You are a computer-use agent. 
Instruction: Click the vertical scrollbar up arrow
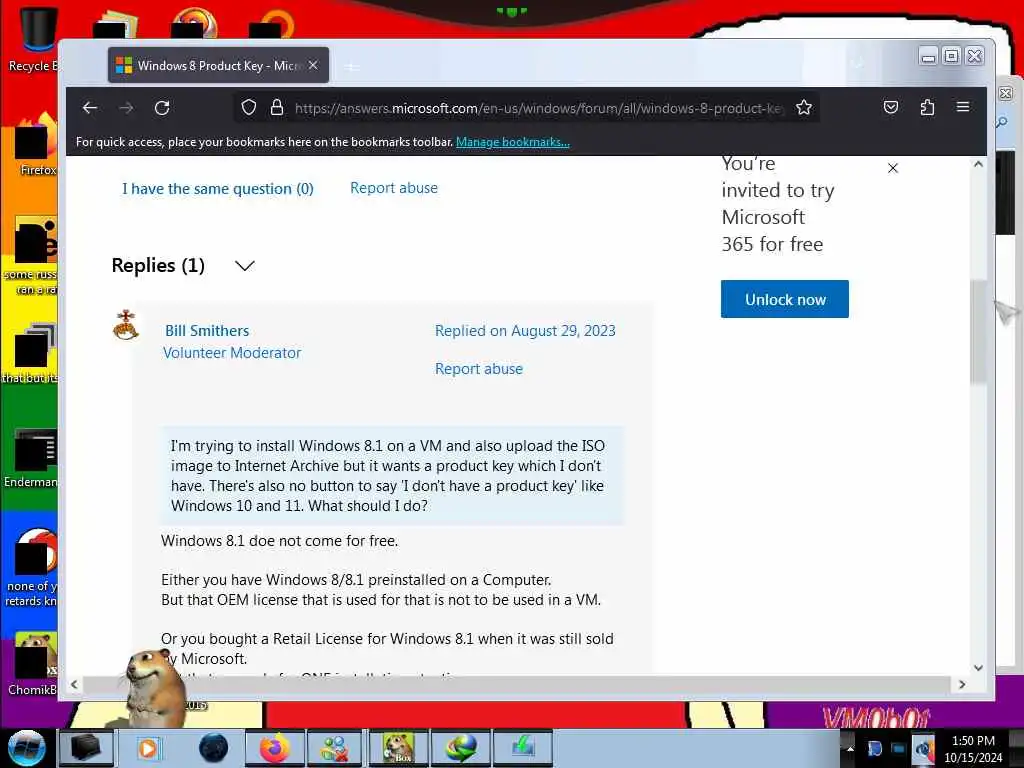point(978,165)
